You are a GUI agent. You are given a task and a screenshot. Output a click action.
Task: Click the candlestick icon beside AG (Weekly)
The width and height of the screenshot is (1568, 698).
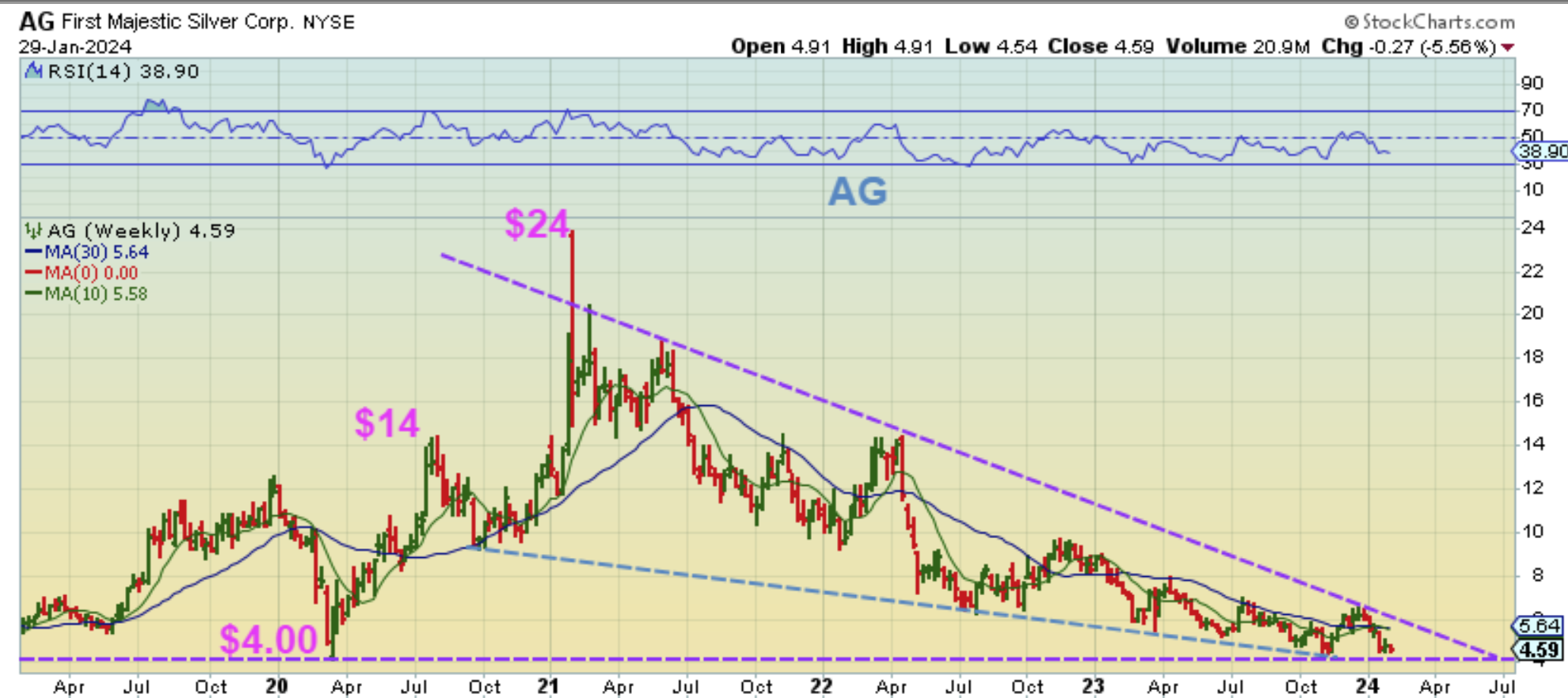[x=33, y=231]
